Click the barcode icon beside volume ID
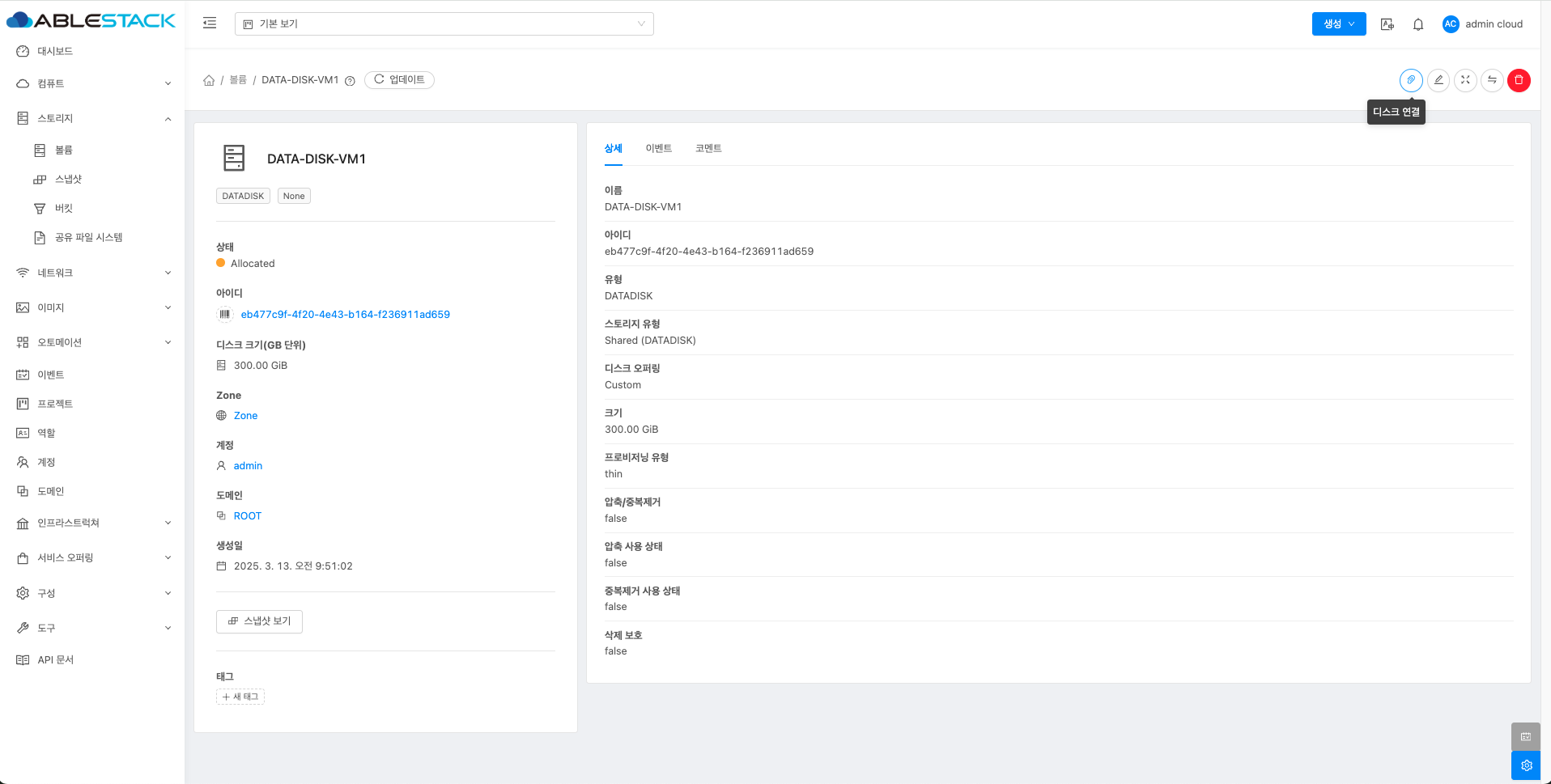Viewport: 1551px width, 784px height. [x=225, y=314]
